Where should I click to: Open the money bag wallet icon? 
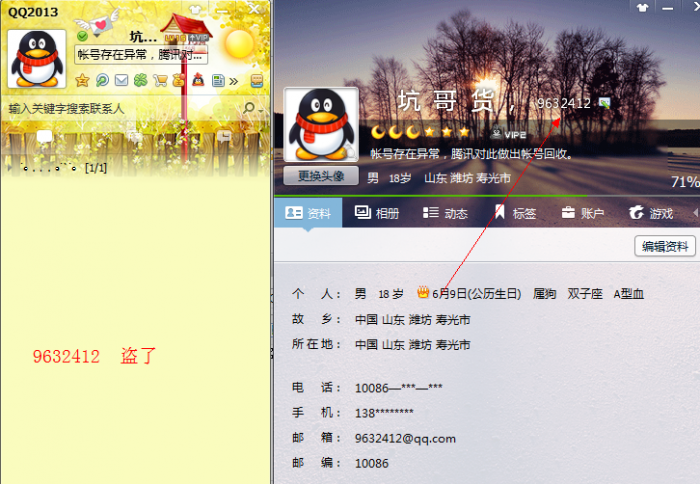179,80
